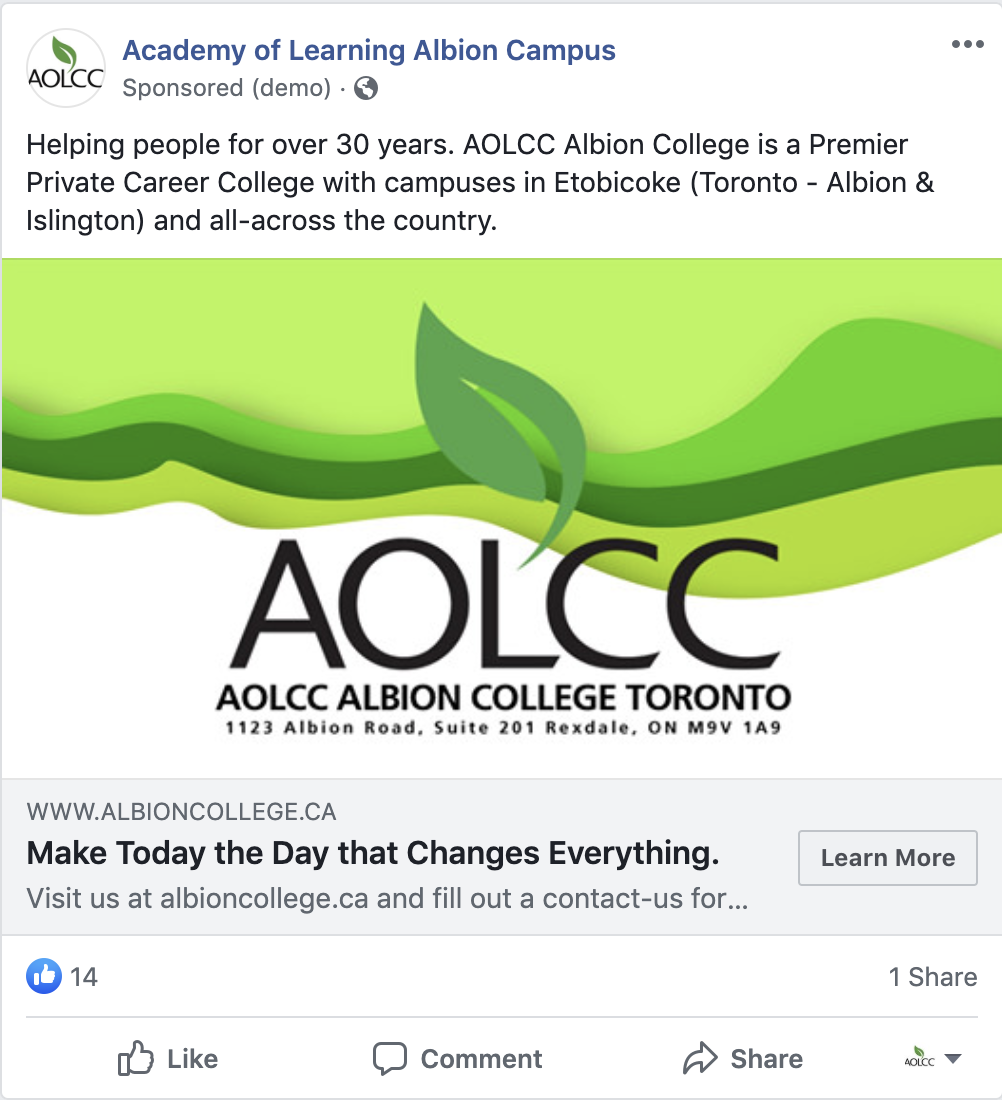Image resolution: width=1002 pixels, height=1100 pixels.
Task: Click the AOLCC profile picture avatar
Action: [65, 68]
